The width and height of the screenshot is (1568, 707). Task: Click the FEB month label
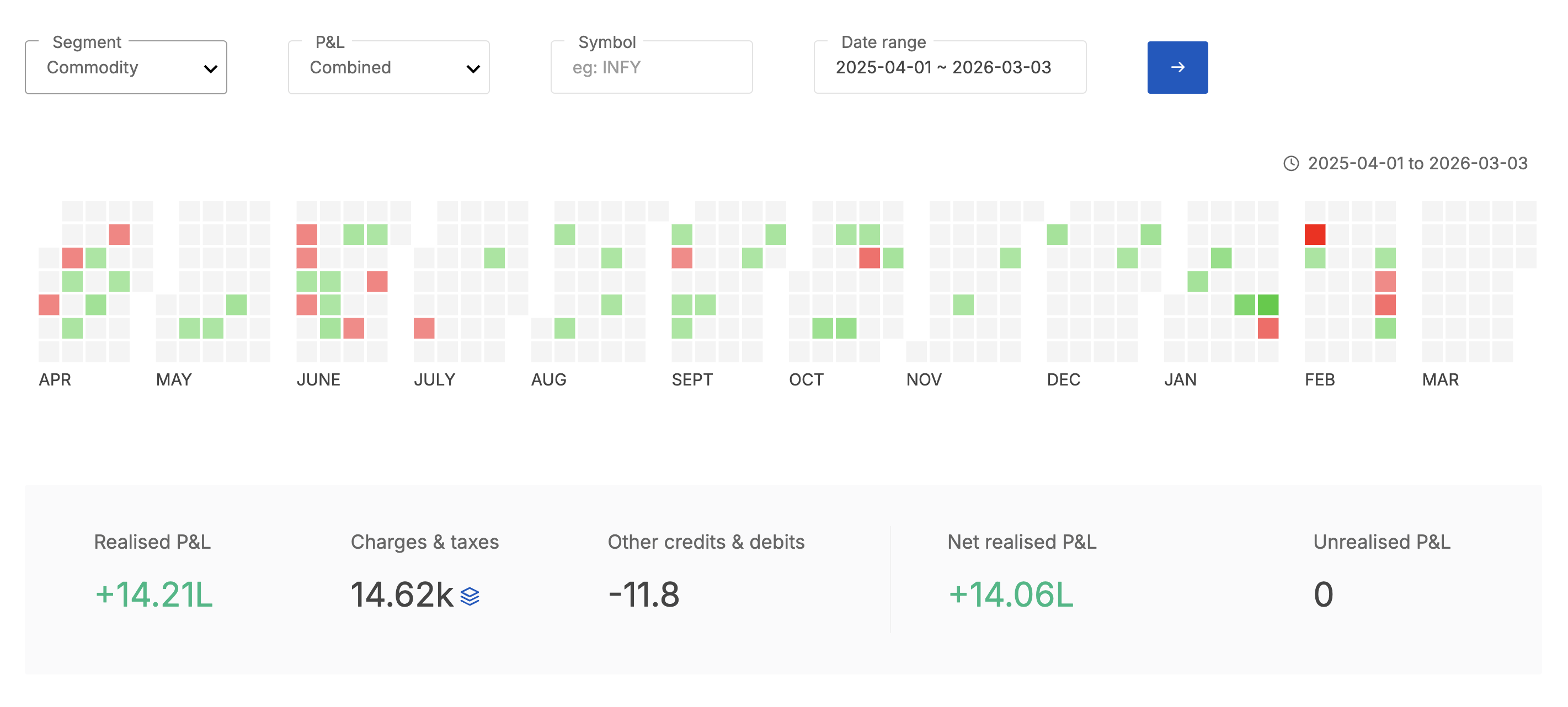(x=1319, y=379)
